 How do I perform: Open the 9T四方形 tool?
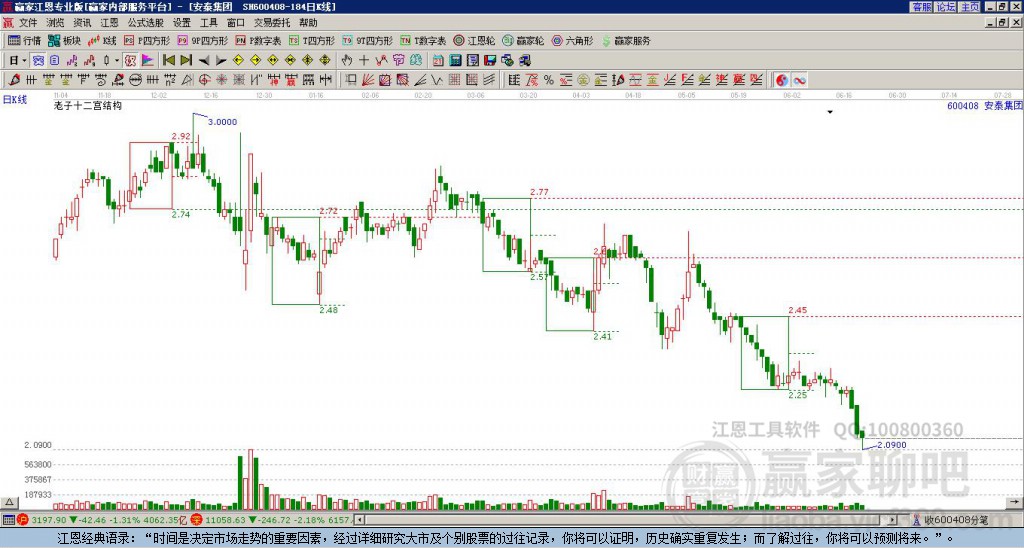click(x=368, y=40)
